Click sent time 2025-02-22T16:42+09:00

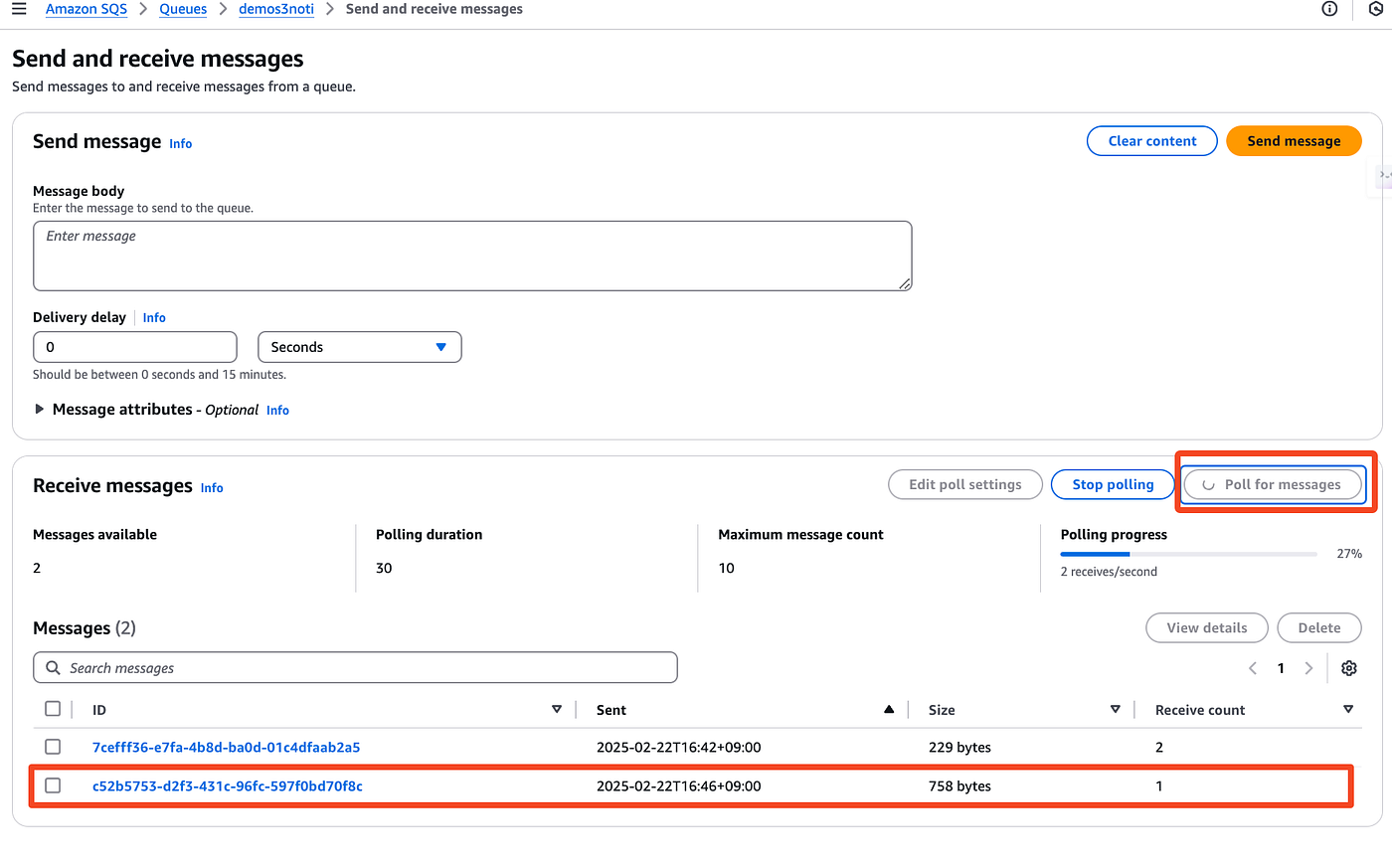(x=679, y=748)
